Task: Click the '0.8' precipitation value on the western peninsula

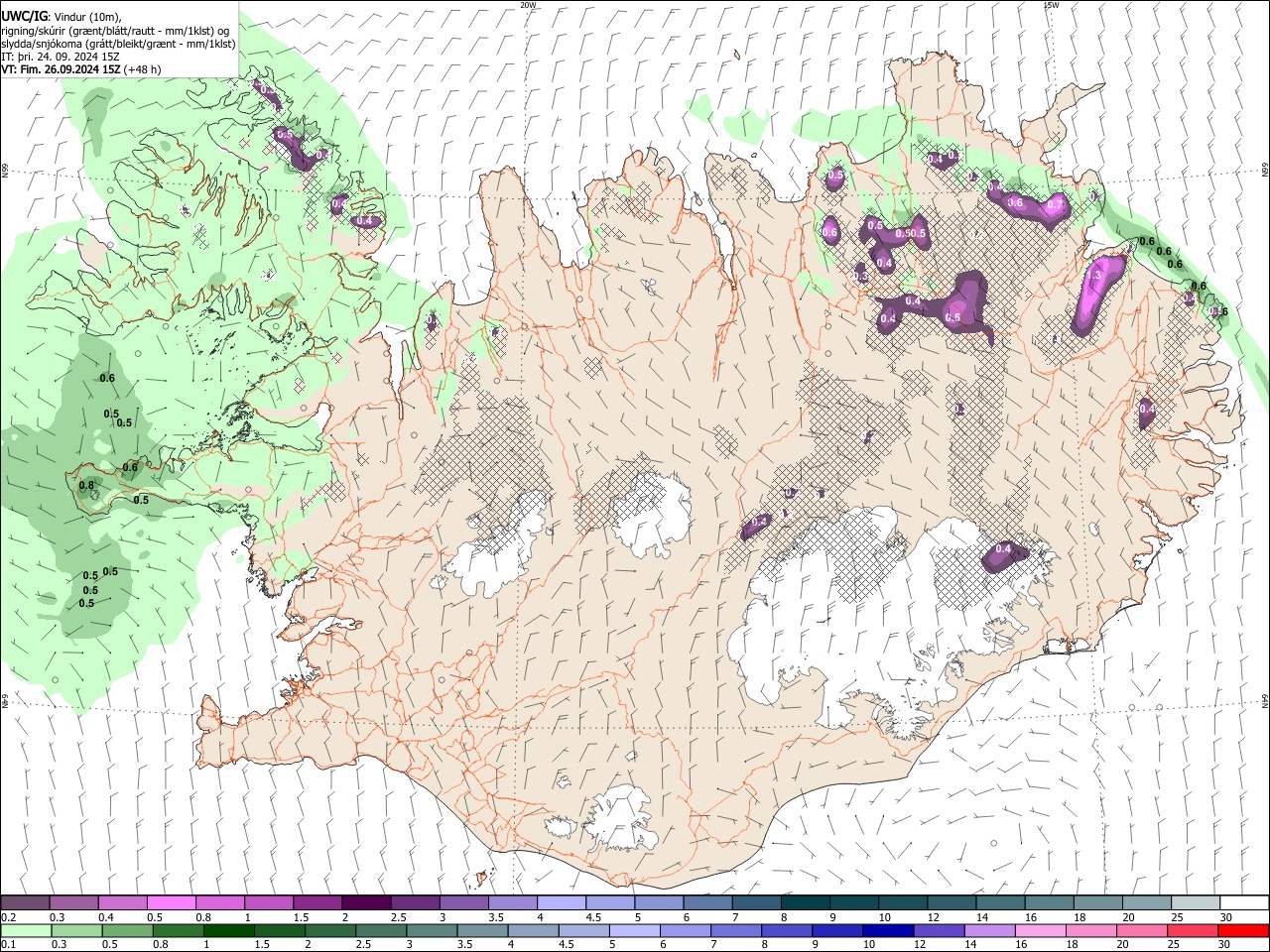Action: point(86,486)
